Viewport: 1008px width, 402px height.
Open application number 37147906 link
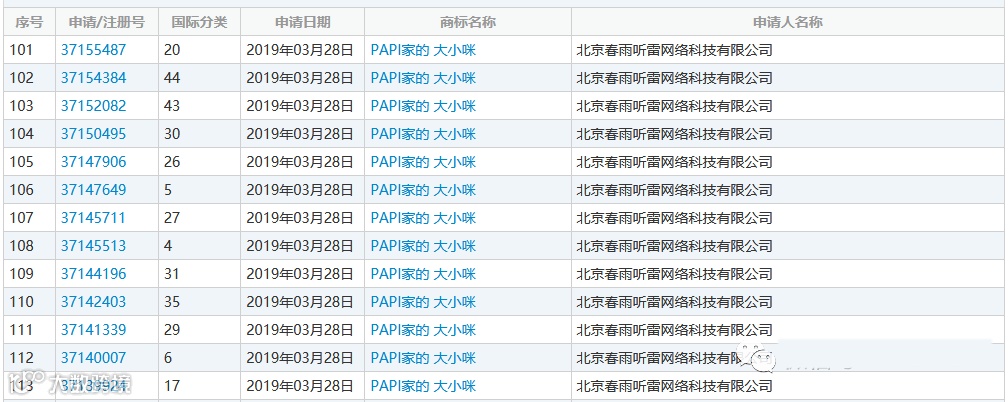(x=94, y=161)
